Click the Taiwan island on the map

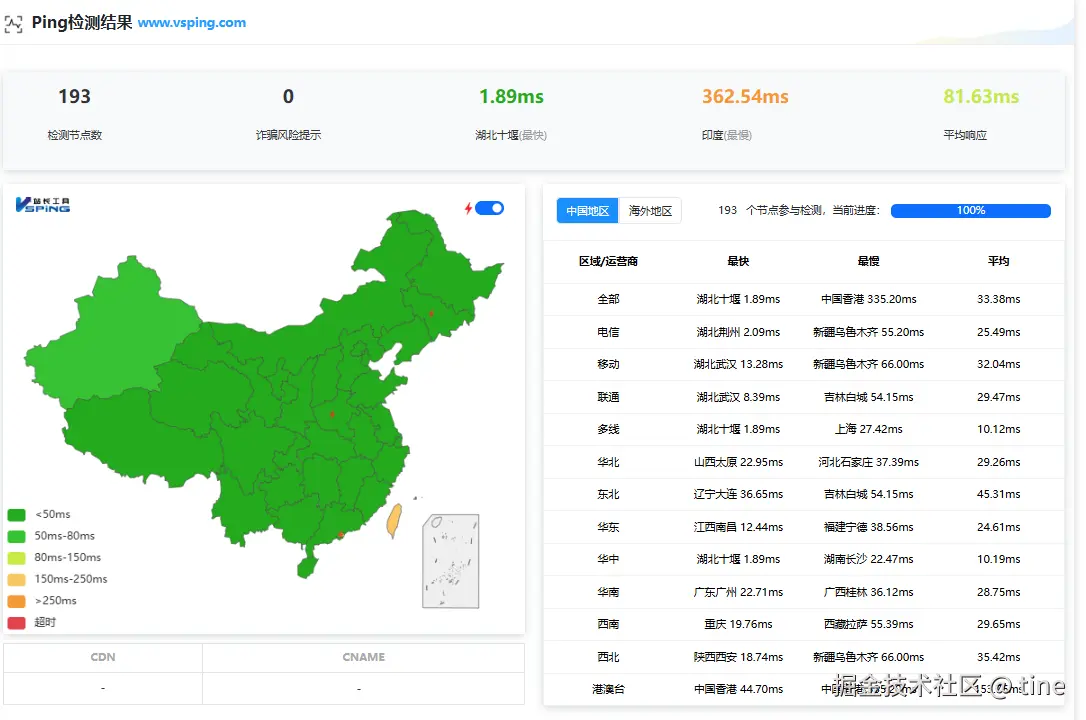tap(394, 521)
